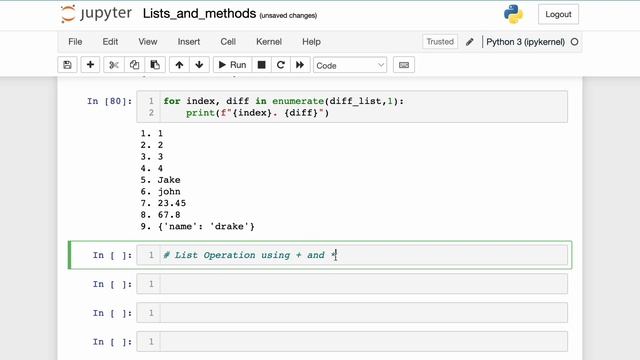640x360 pixels.
Task: Open the Edit menu
Action: click(110, 42)
